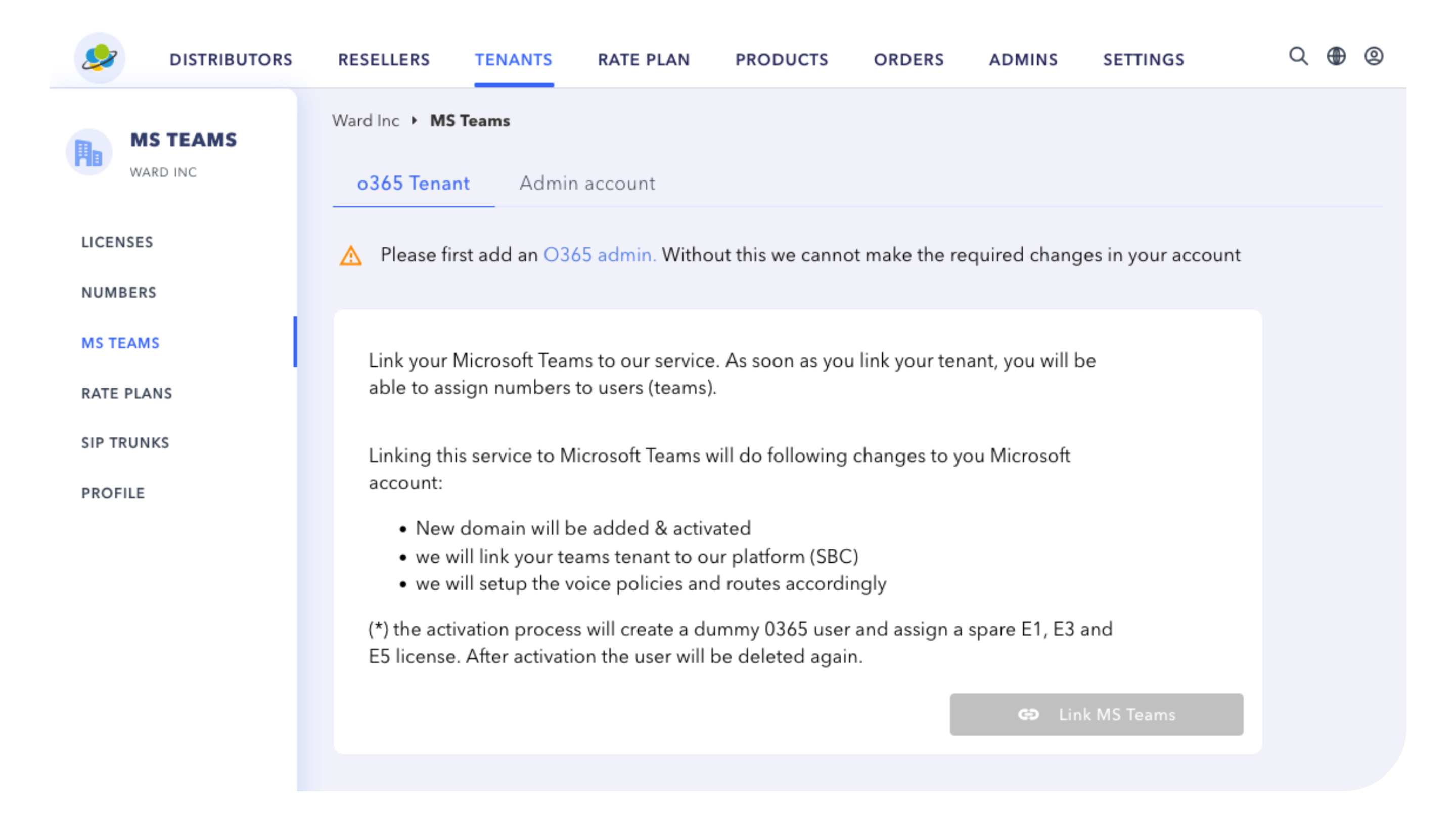Viewport: 1456px width, 819px height.
Task: Open Settings in the top navigation
Action: tap(1144, 59)
